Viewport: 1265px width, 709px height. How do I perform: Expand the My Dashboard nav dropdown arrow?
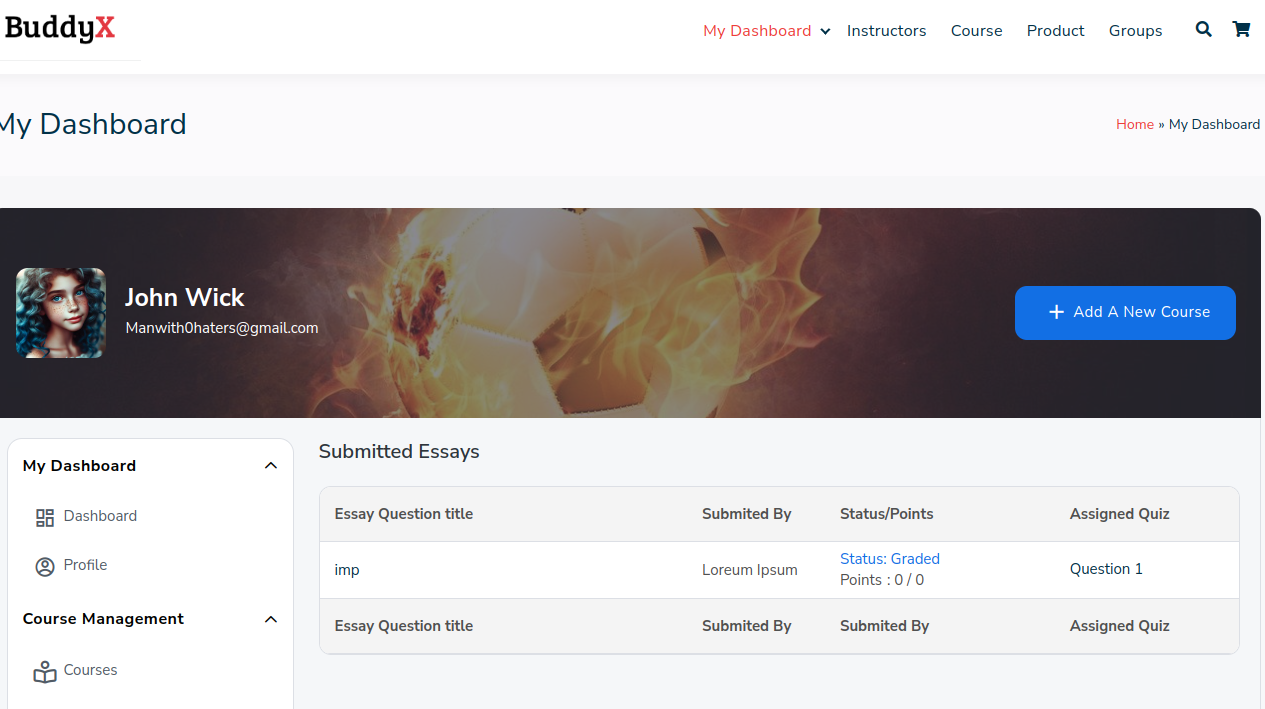coord(825,32)
